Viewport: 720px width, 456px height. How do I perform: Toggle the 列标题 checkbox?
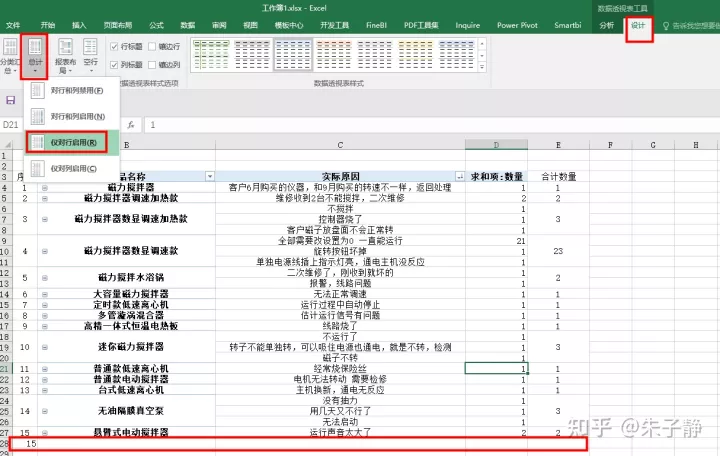click(x=114, y=65)
